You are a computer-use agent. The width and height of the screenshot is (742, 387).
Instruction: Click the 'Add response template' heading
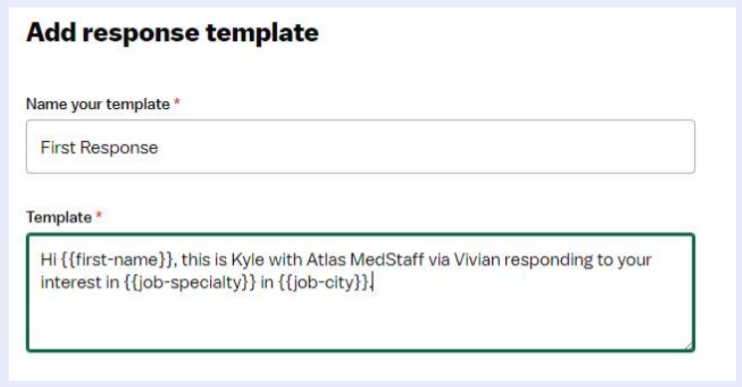(173, 33)
